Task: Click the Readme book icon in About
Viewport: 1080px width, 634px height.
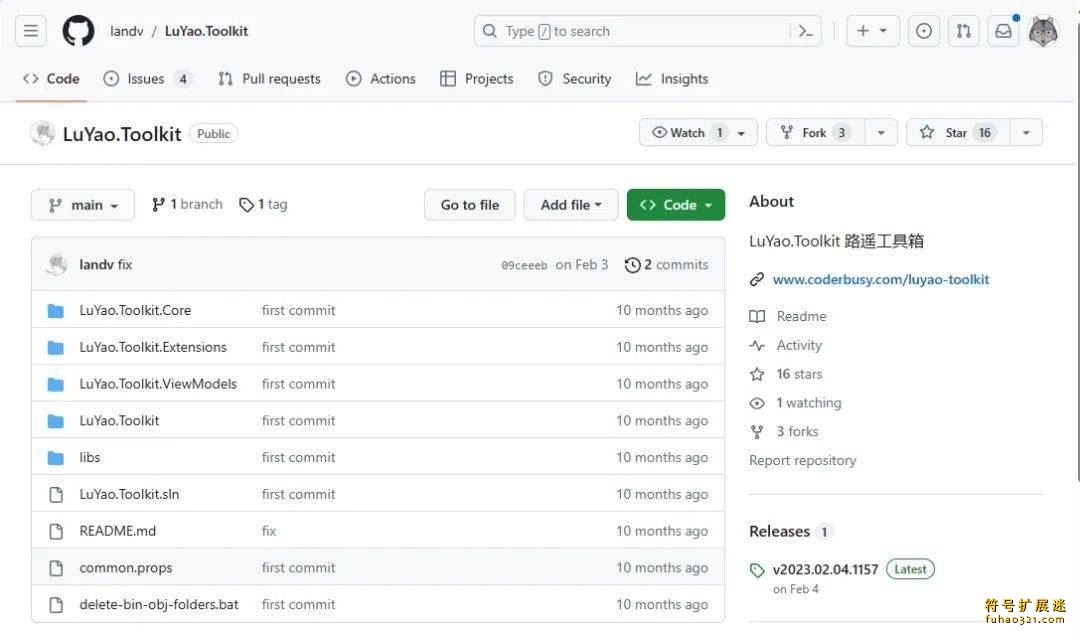Action: pos(757,316)
